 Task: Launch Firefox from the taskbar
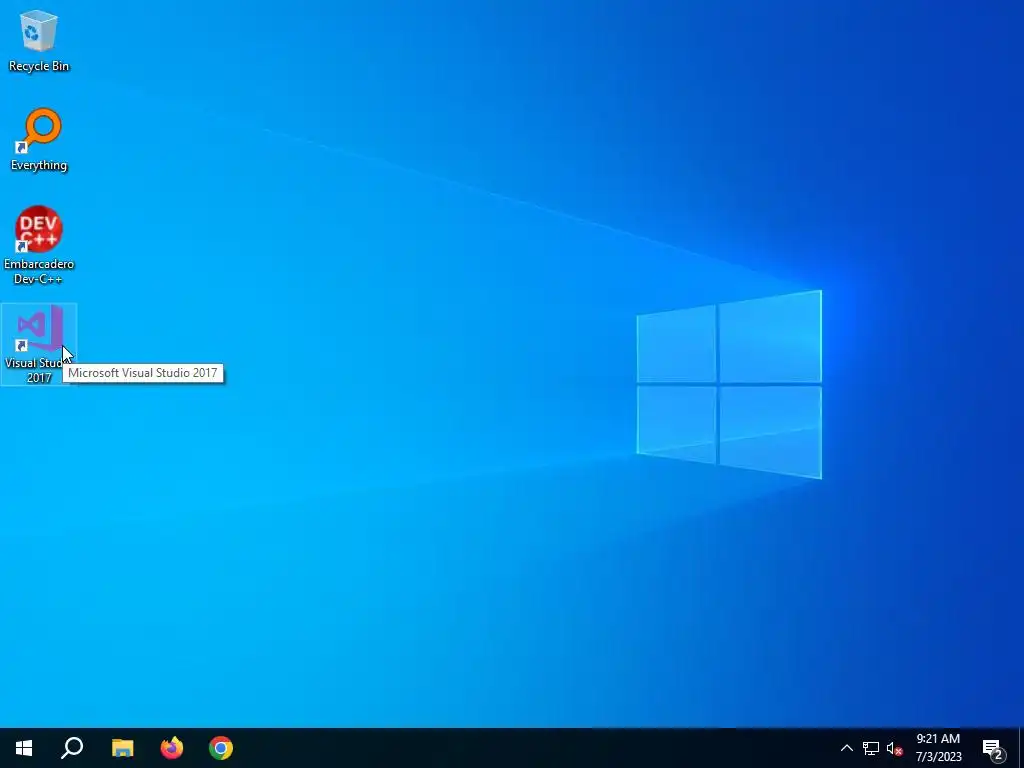(x=172, y=748)
